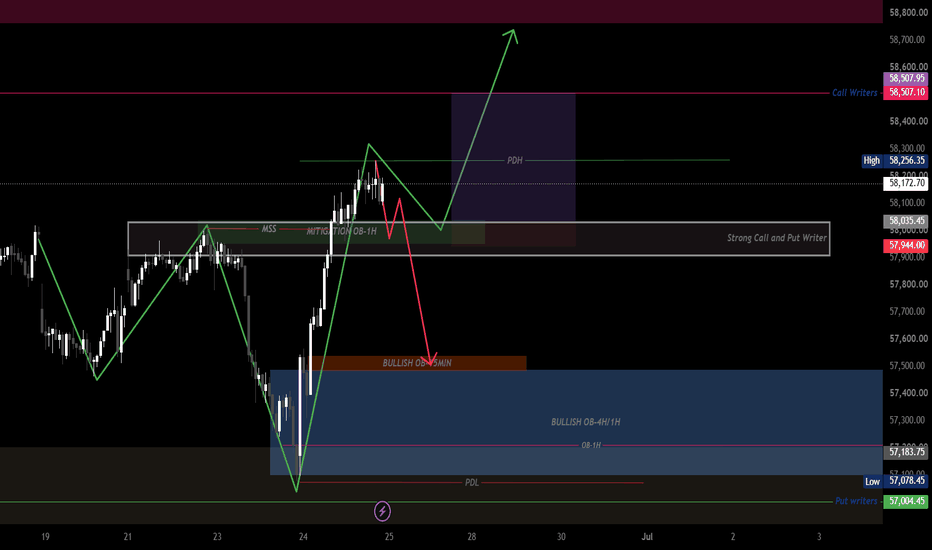Select the BULLISH OB-4H/1H zone label
The image size is (932, 550).
coord(585,422)
